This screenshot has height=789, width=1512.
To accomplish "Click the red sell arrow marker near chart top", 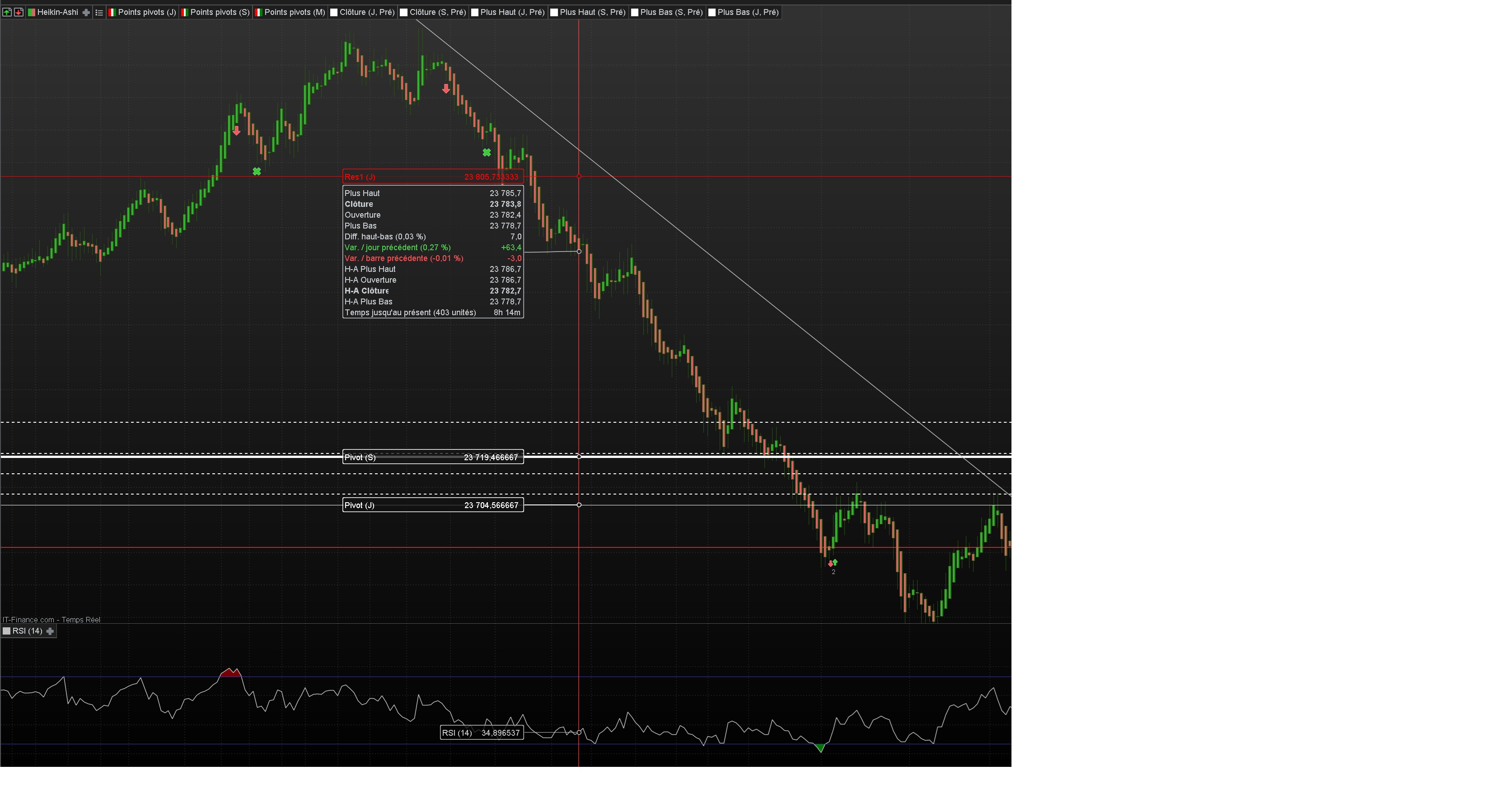I will (x=446, y=89).
